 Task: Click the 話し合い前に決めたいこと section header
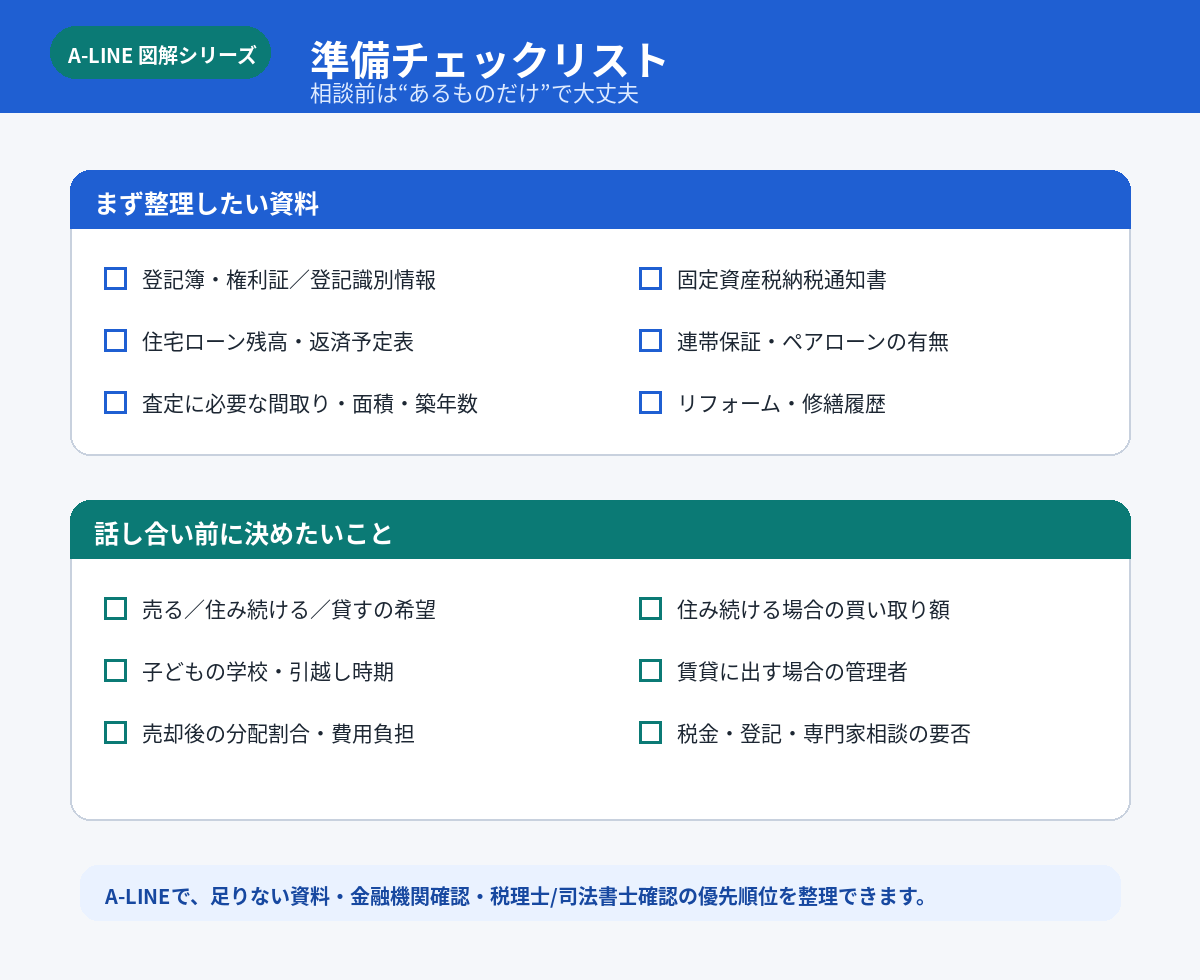pos(600,530)
